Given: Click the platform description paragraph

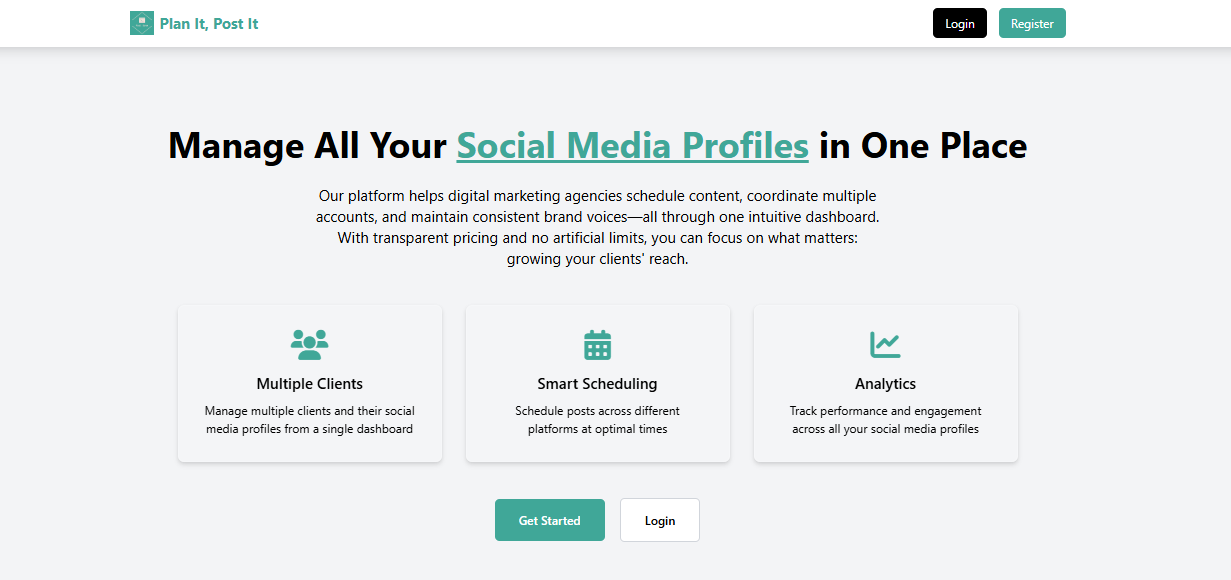Looking at the screenshot, I should pyautogui.click(x=598, y=227).
